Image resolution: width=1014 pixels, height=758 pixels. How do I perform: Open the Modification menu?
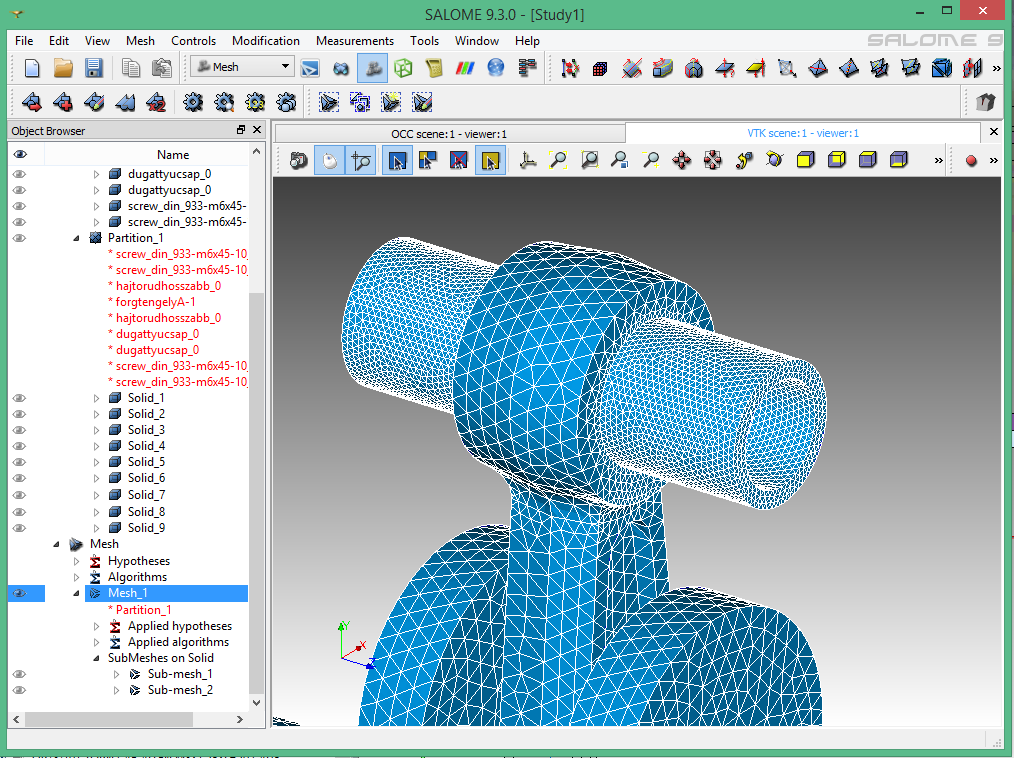click(266, 41)
